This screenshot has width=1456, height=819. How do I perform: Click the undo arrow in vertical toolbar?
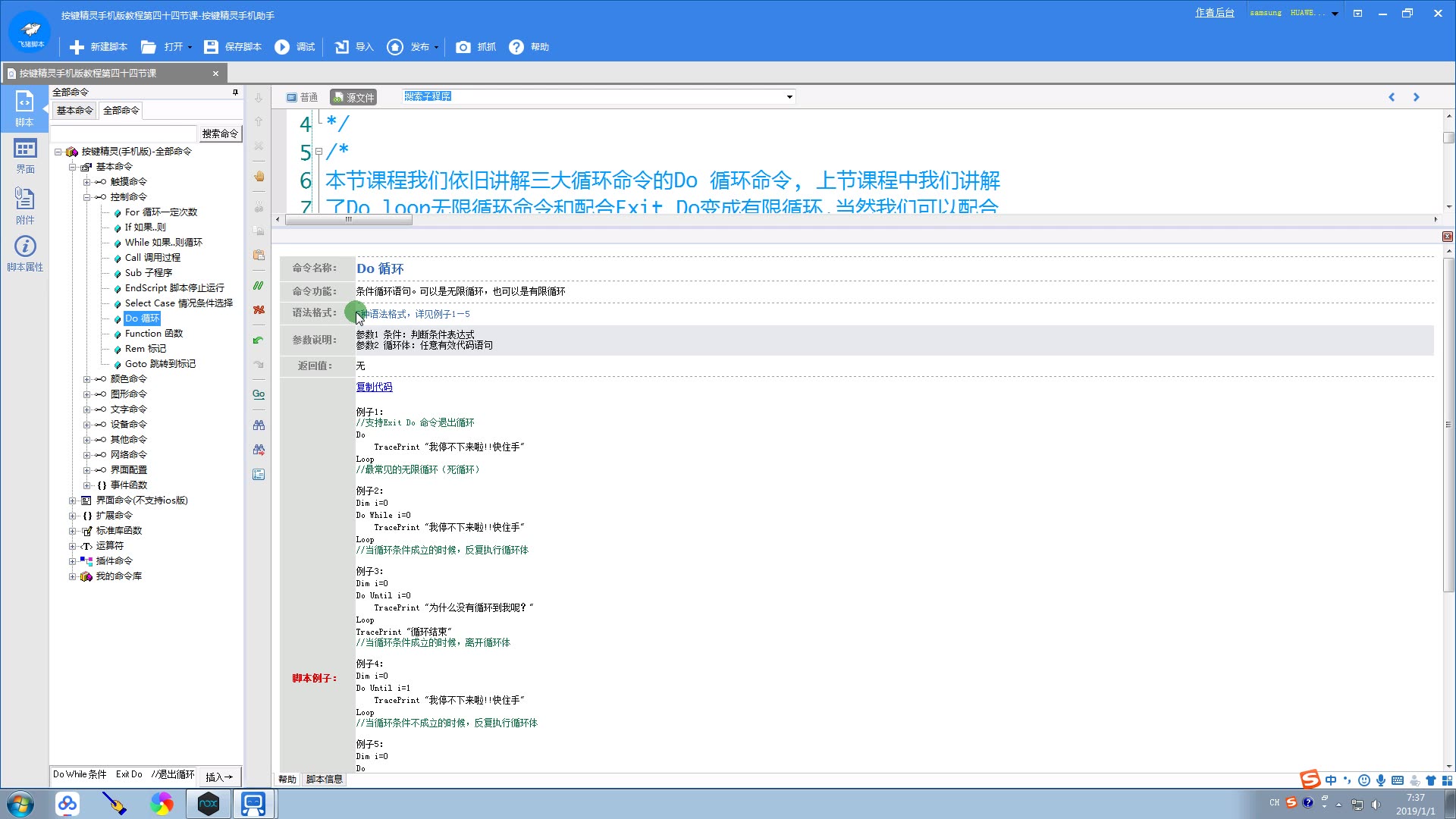pos(259,340)
